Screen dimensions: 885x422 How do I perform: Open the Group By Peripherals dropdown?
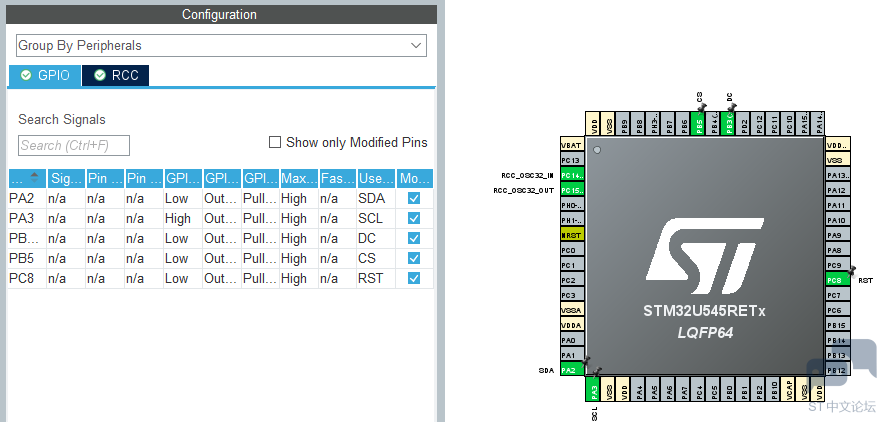click(x=221, y=46)
